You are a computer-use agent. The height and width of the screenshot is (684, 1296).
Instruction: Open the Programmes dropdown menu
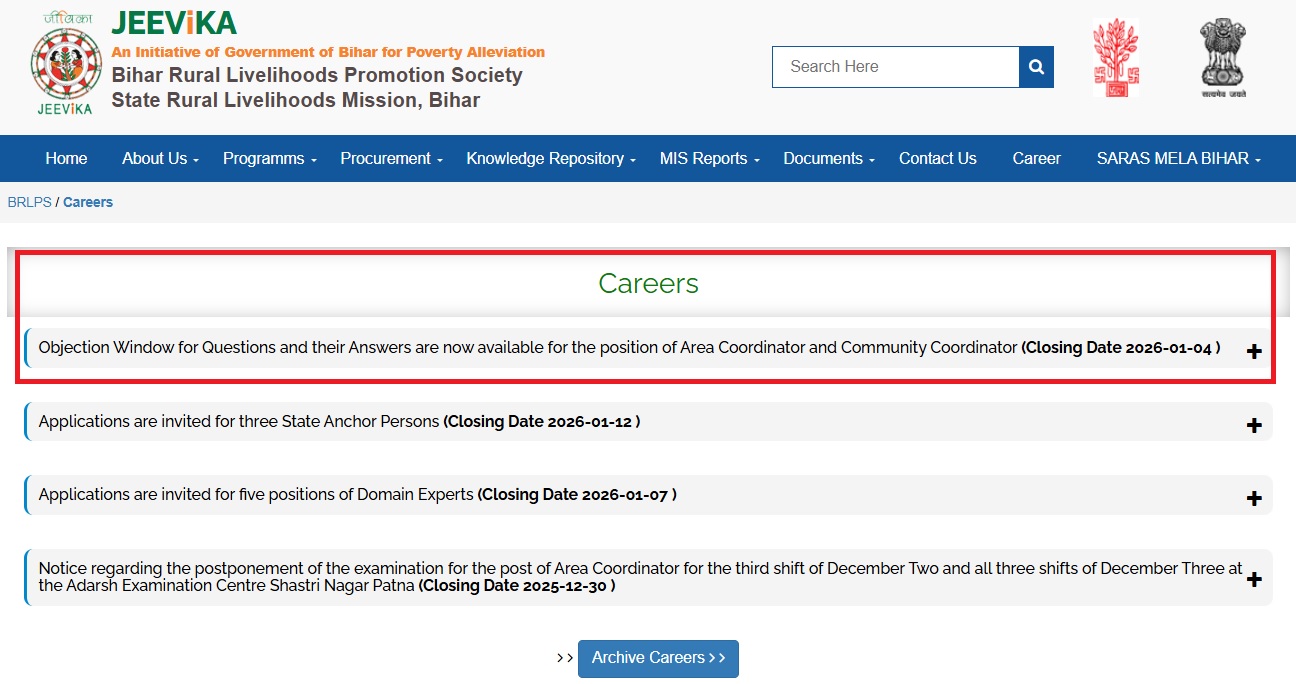tap(264, 158)
